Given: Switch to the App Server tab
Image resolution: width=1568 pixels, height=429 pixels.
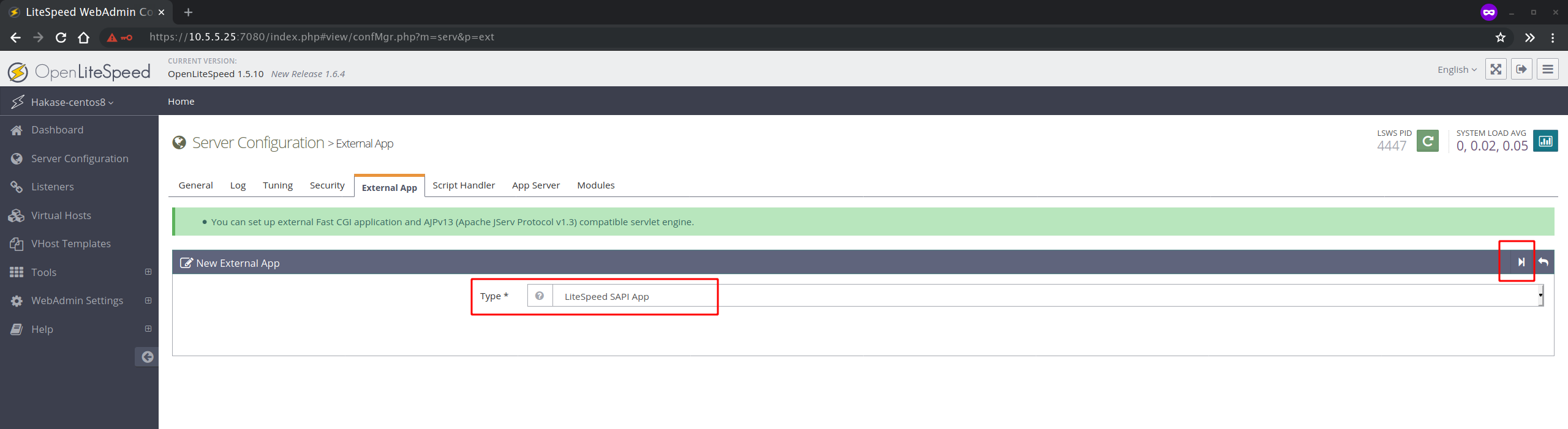Looking at the screenshot, I should tap(536, 185).
